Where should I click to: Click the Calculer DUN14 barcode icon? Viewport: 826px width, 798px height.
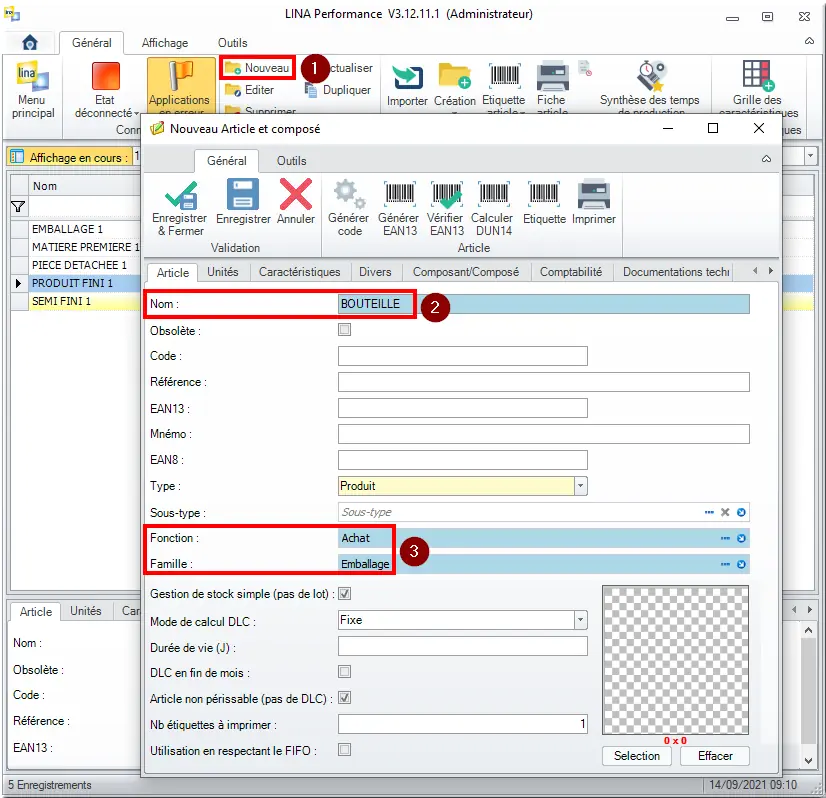(x=494, y=194)
